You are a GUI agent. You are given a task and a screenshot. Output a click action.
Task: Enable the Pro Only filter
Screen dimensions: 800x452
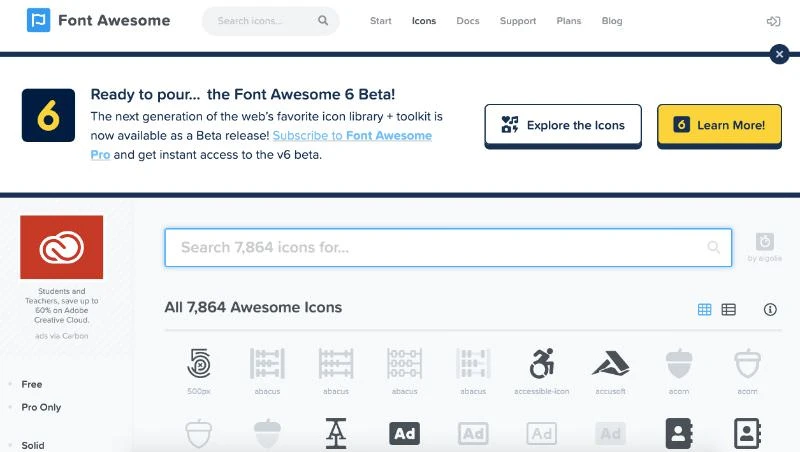tap(41, 407)
